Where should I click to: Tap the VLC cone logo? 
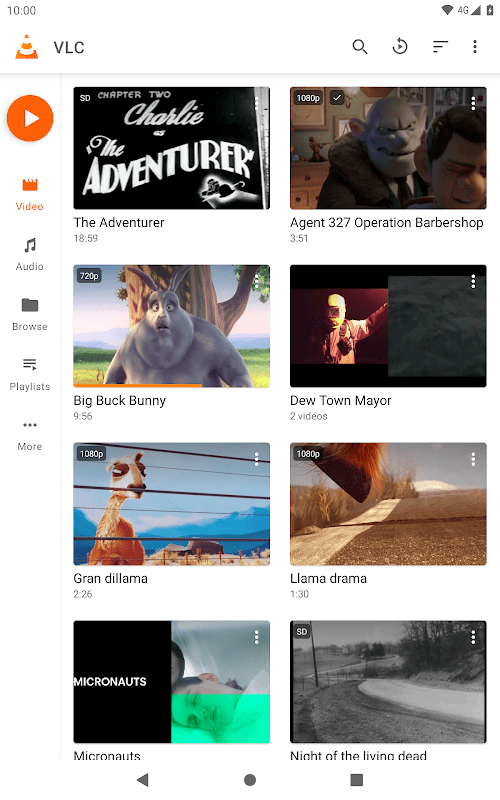[27, 47]
